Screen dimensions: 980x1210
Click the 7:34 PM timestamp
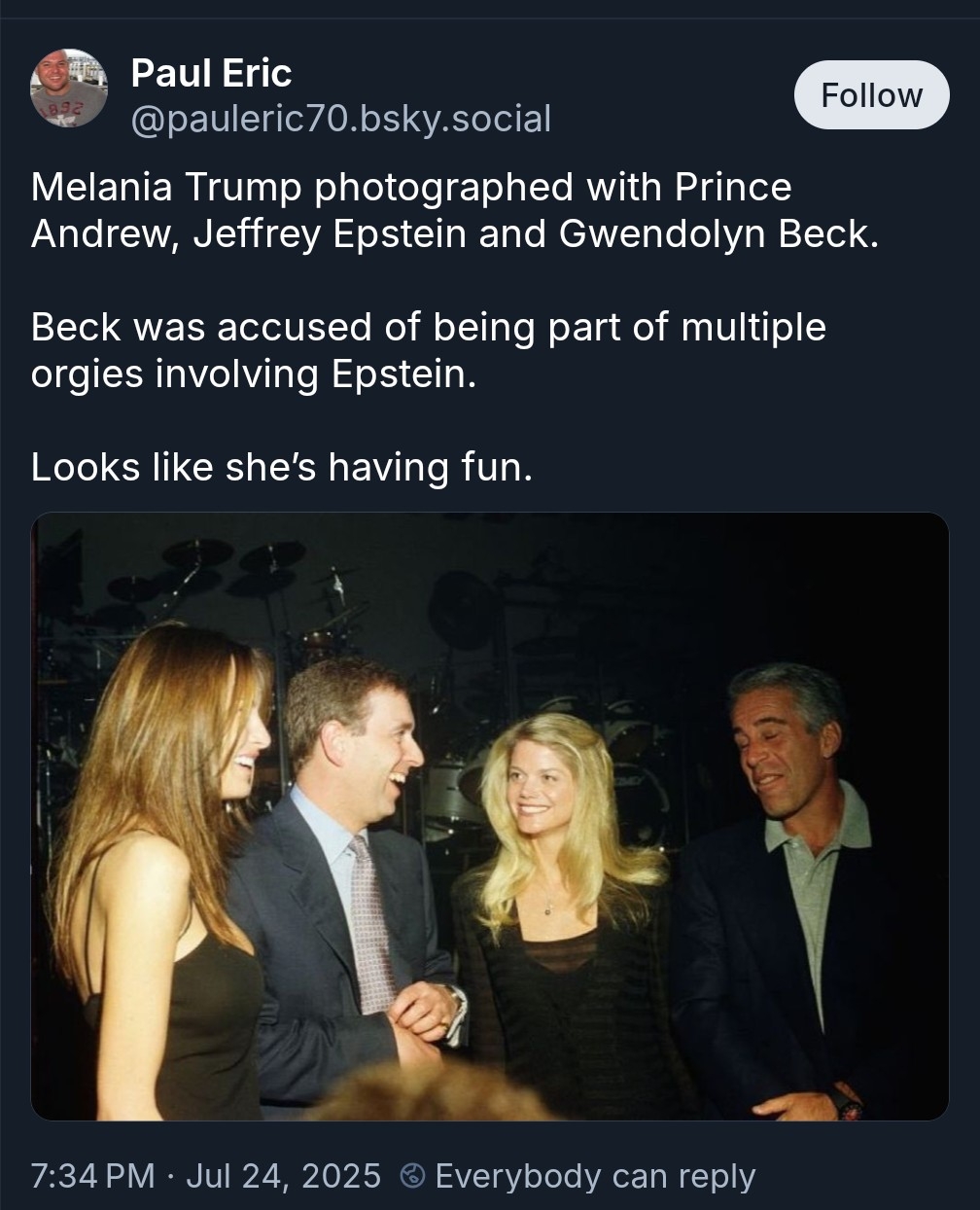[x=92, y=1176]
